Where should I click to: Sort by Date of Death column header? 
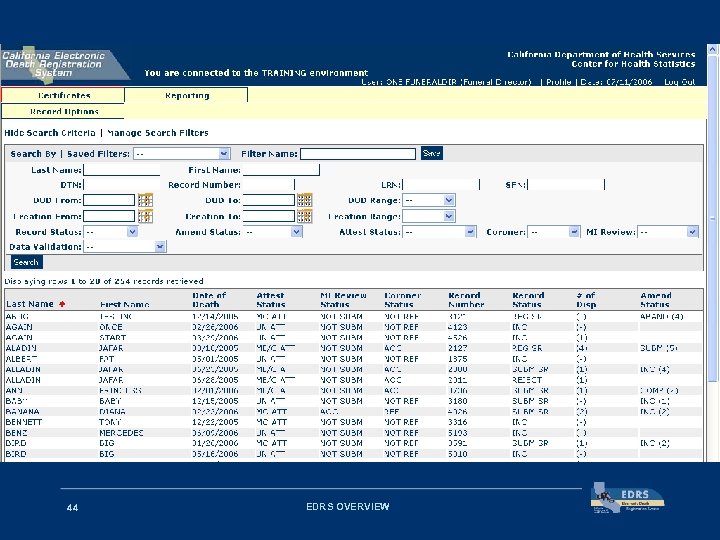coord(209,300)
